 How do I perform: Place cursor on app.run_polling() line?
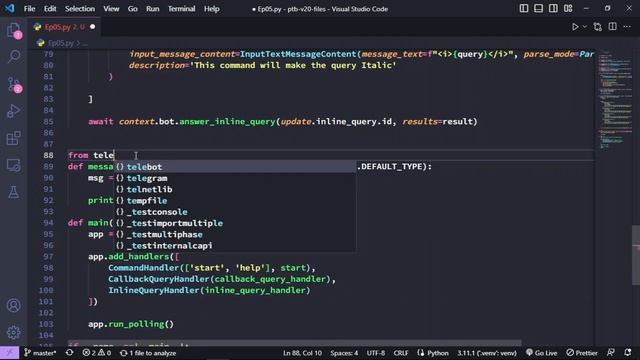[x=131, y=324]
